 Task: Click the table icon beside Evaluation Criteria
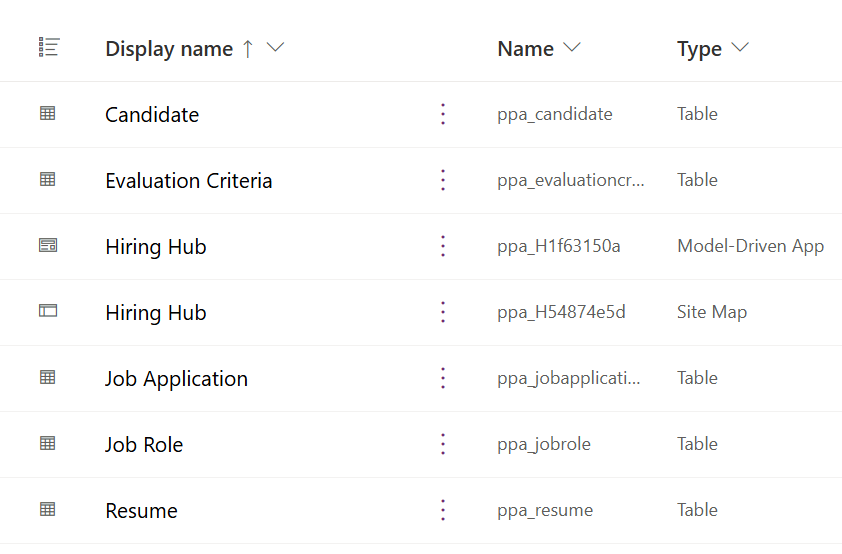pyautogui.click(x=47, y=180)
